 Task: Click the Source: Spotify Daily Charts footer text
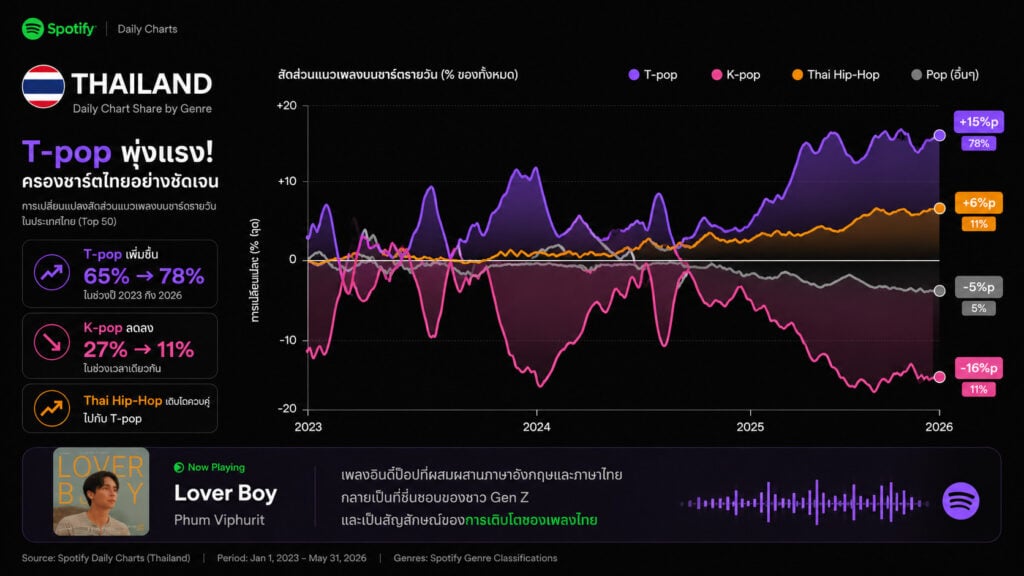(106, 558)
